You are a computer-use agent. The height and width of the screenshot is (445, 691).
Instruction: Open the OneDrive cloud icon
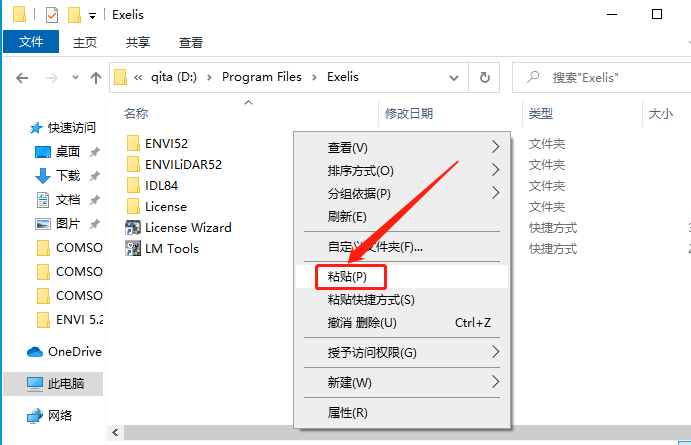35,352
